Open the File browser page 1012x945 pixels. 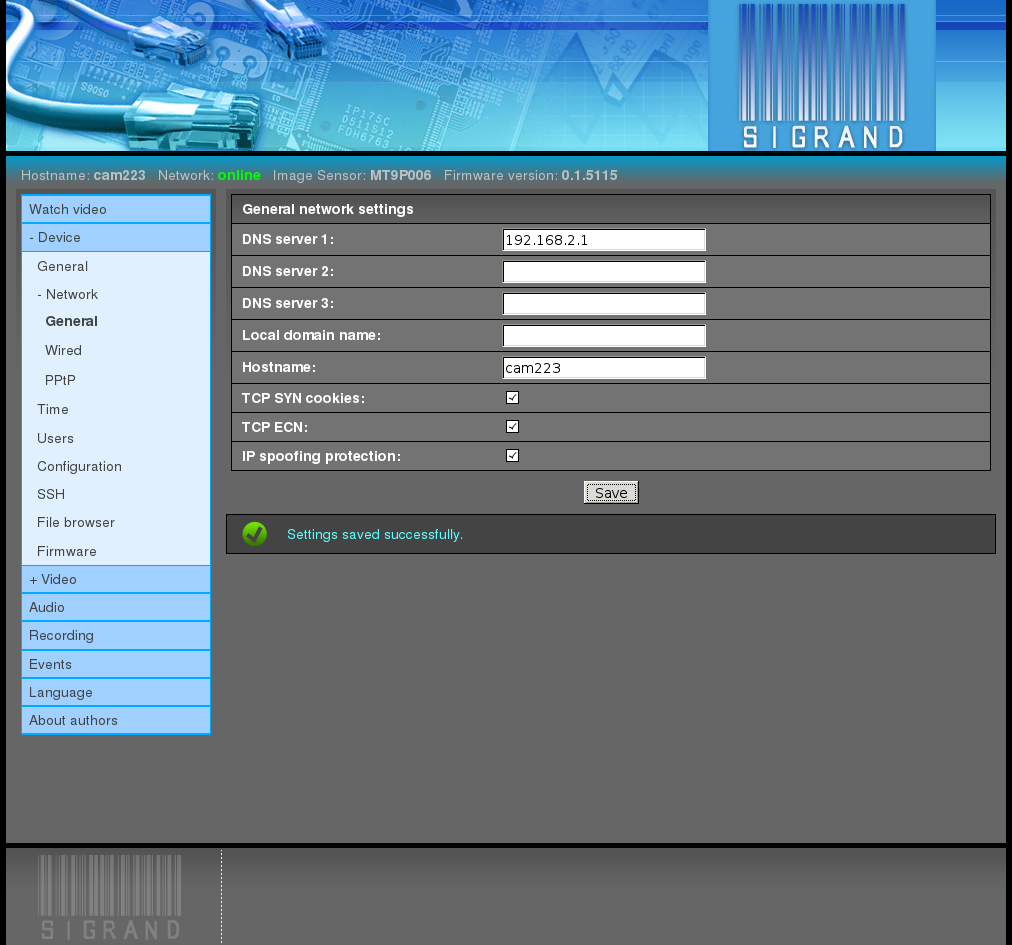point(76,522)
